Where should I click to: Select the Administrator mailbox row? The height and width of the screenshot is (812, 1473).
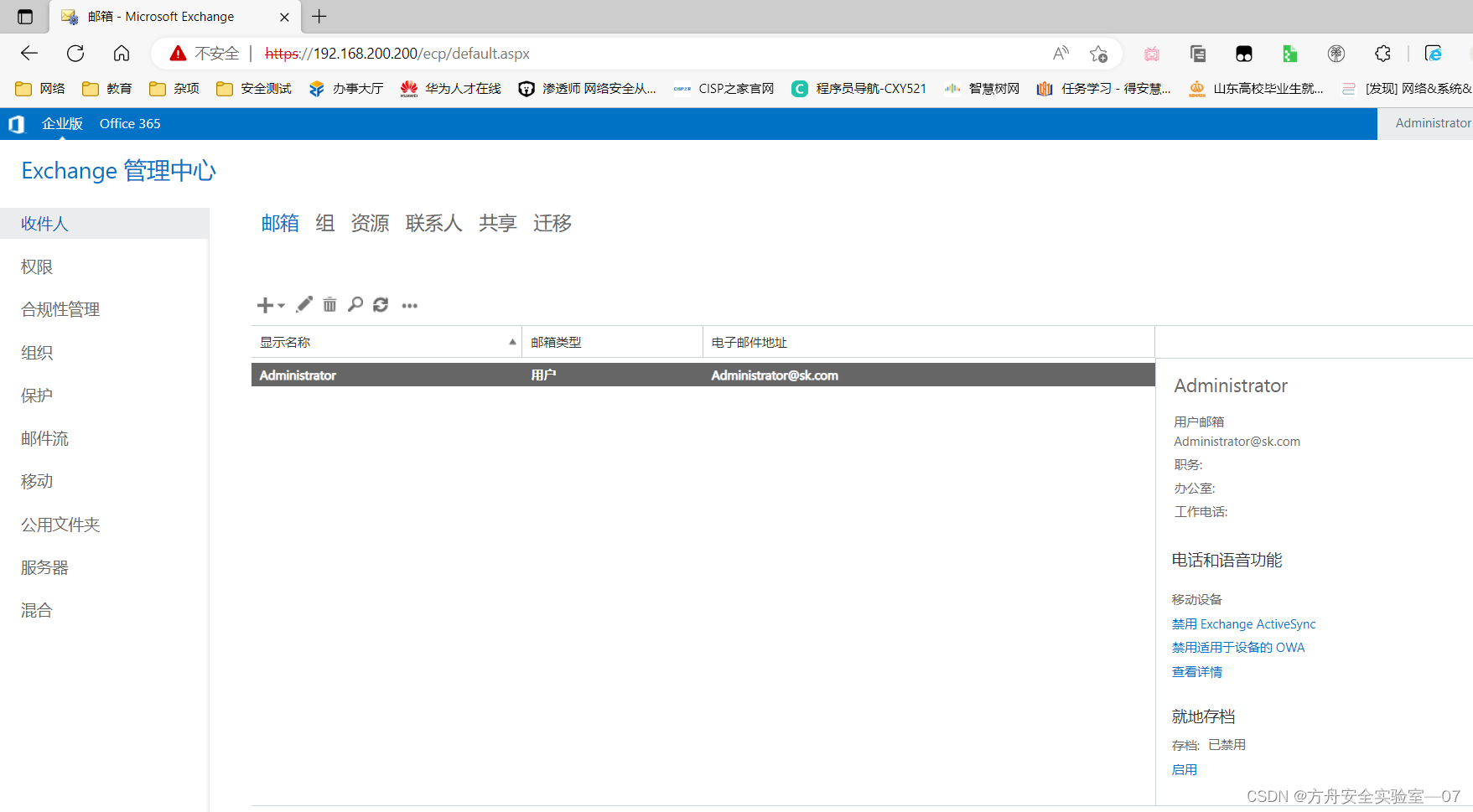[703, 375]
